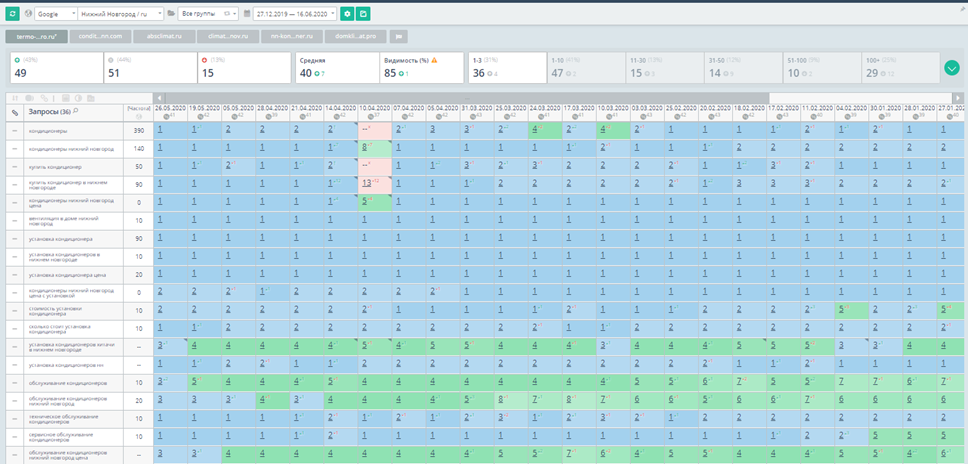
Task: Click query кондиционеры нижний новгород
Action: pyautogui.click(x=71, y=149)
